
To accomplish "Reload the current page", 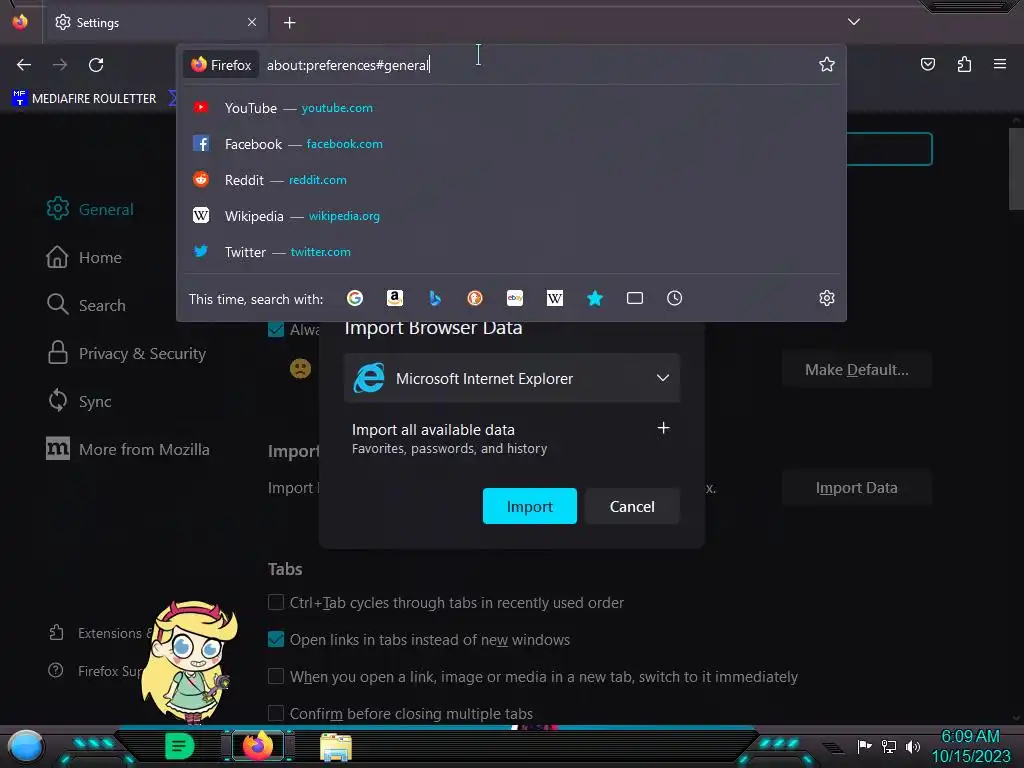I will coord(96,65).
